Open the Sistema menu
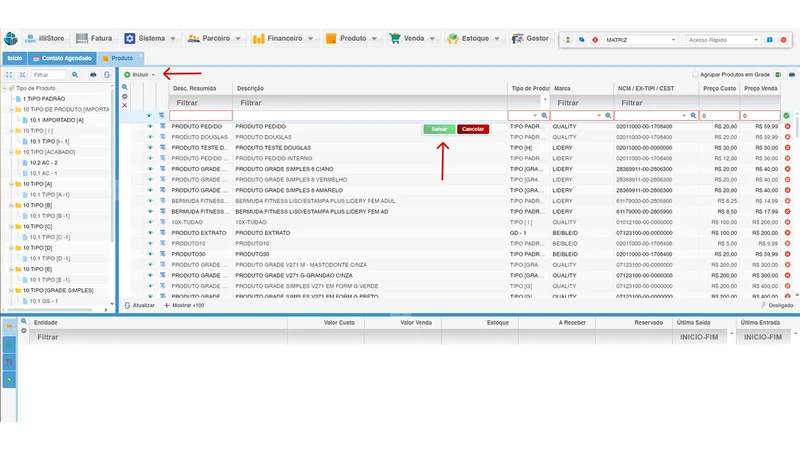 point(151,38)
